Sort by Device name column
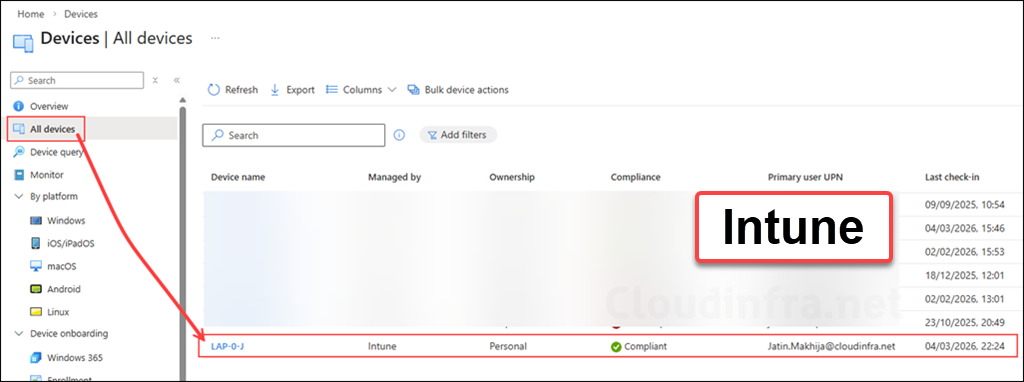Screen dimensions: 1024x382 (x=238, y=177)
